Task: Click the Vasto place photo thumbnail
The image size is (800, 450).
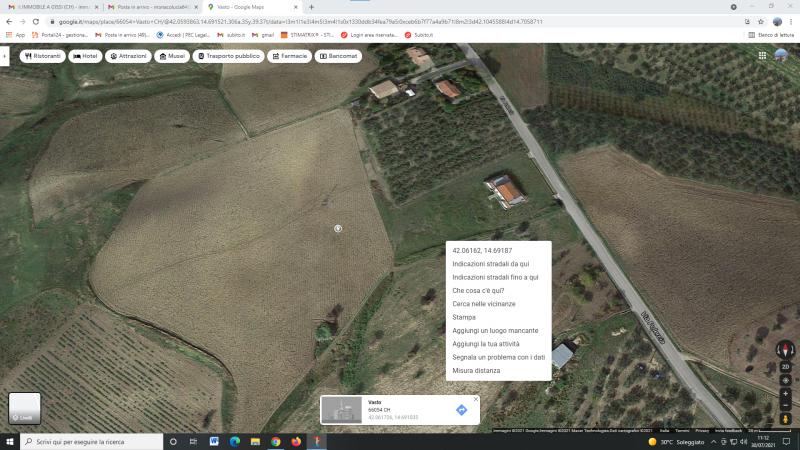Action: coord(342,410)
